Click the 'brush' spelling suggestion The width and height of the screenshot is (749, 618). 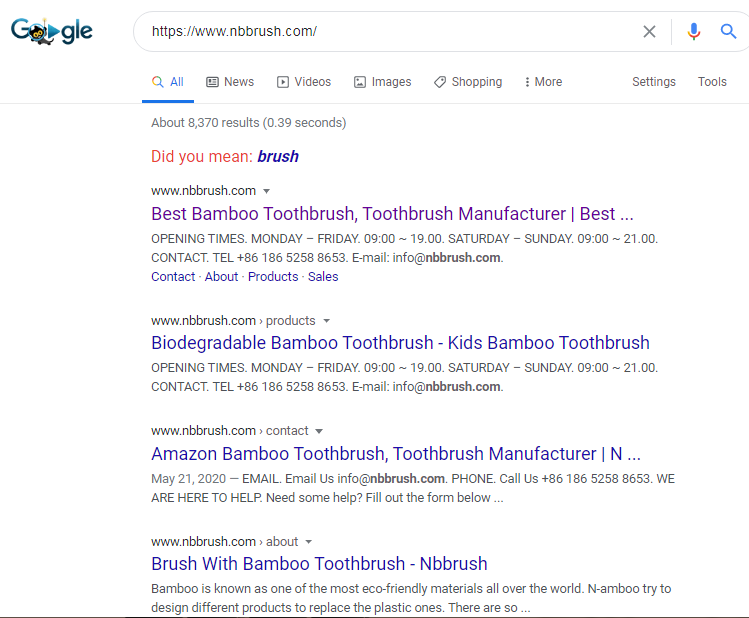pos(278,157)
